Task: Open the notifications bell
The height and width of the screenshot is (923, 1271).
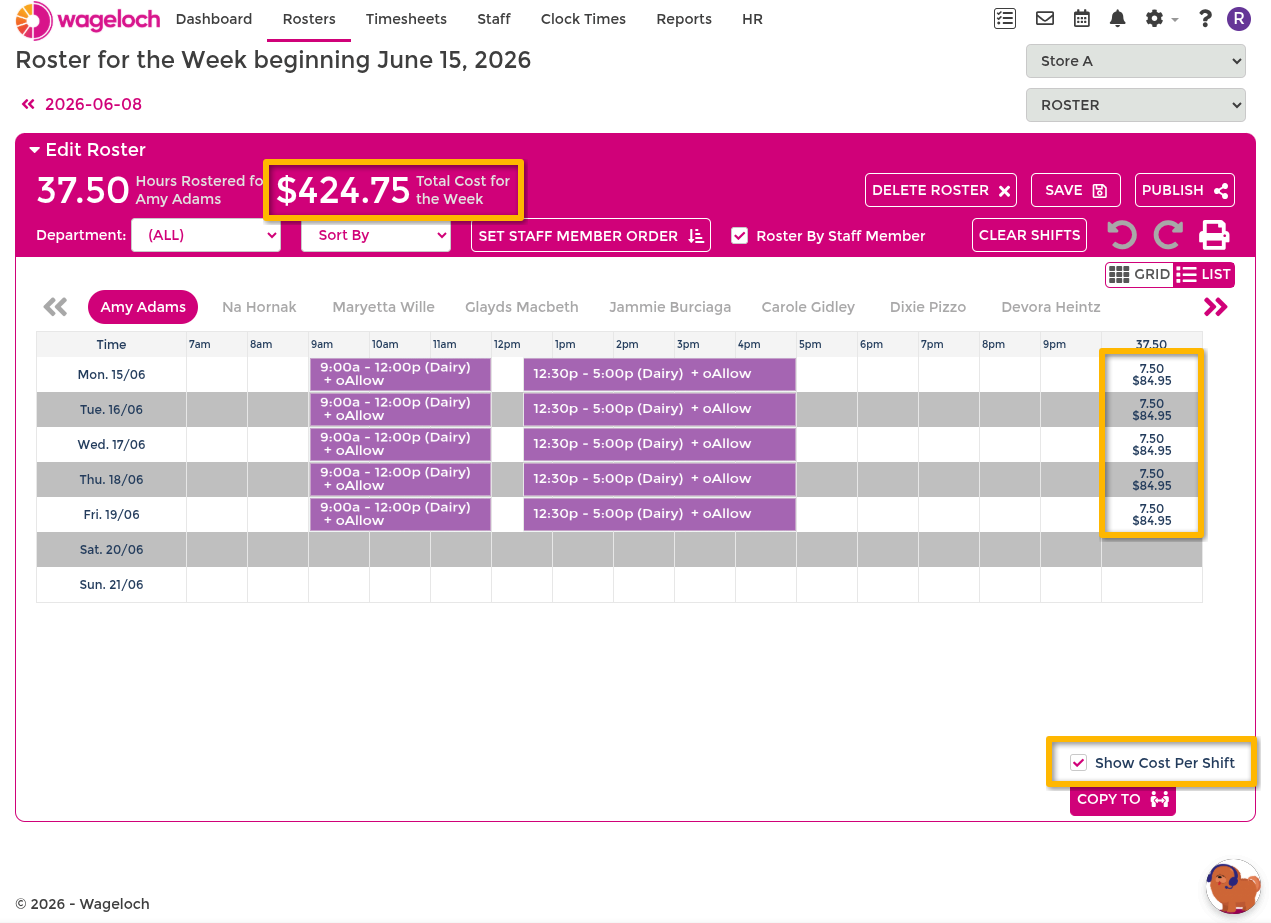Action: pos(1117,19)
